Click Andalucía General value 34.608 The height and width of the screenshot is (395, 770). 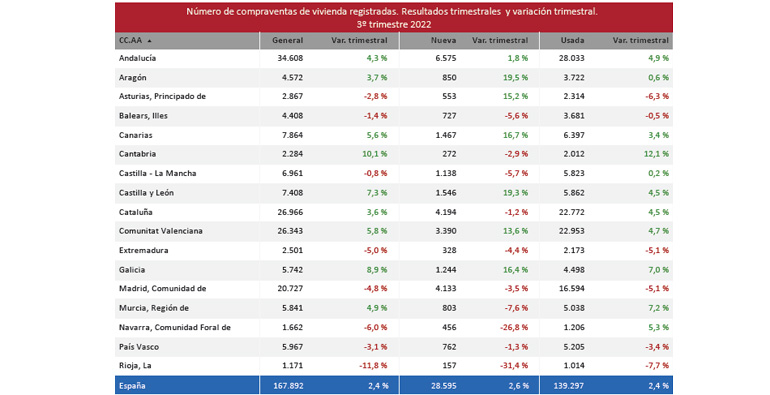click(x=290, y=58)
